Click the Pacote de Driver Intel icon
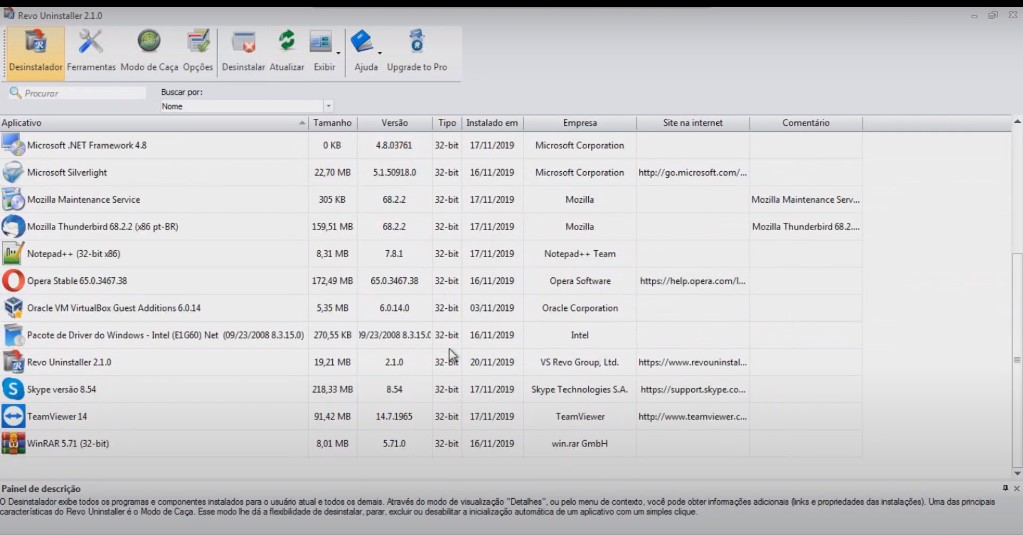 coord(13,335)
